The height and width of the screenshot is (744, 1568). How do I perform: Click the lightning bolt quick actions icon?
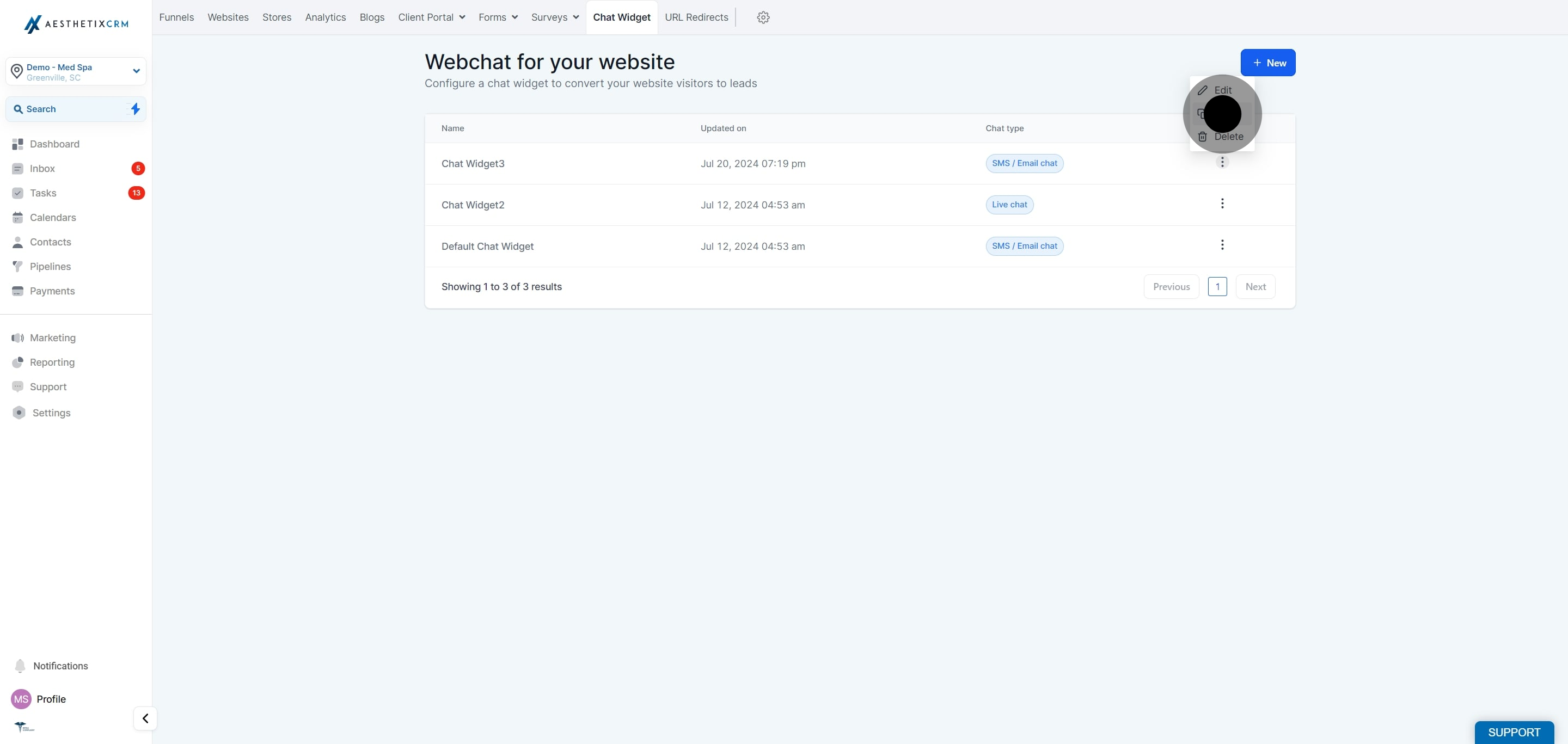[135, 109]
